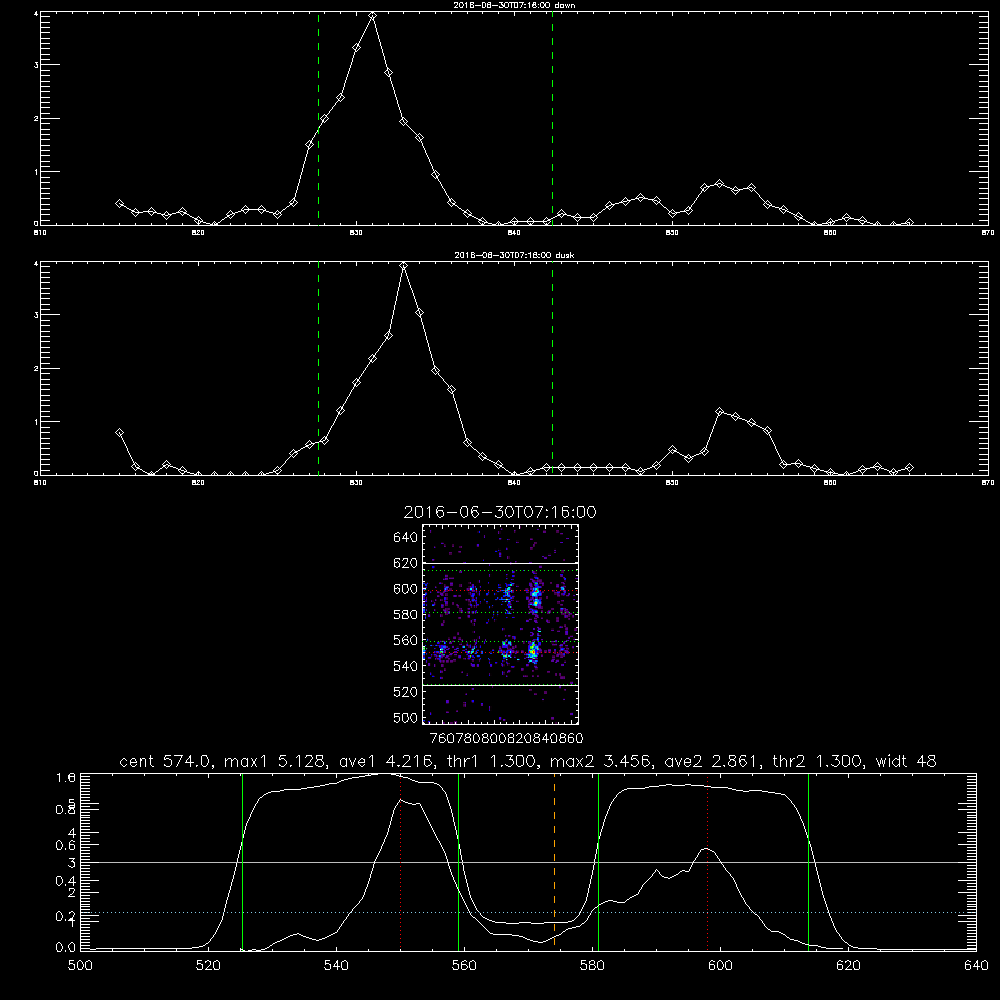Viewport: 1000px width, 1000px height.
Task: Click the left green dashed line in the dusk plot
Action: (x=318, y=368)
